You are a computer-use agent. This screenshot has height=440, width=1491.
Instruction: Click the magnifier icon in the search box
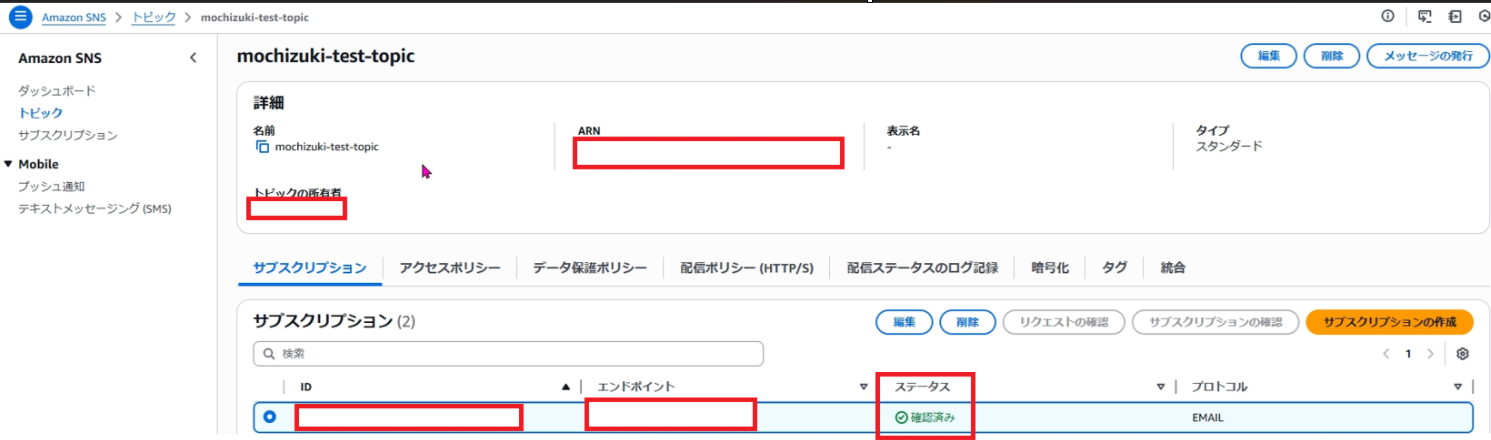[x=269, y=354]
